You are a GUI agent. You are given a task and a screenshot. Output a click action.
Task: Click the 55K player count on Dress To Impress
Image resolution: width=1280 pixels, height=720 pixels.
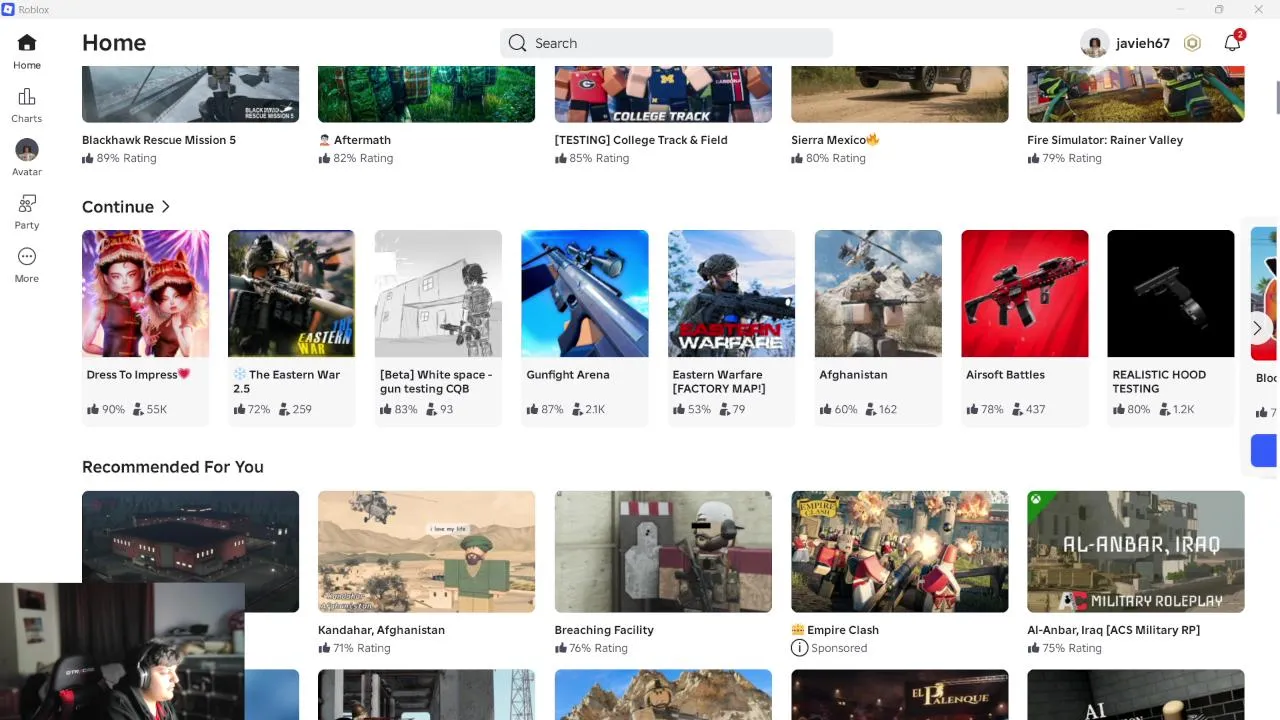coord(150,409)
